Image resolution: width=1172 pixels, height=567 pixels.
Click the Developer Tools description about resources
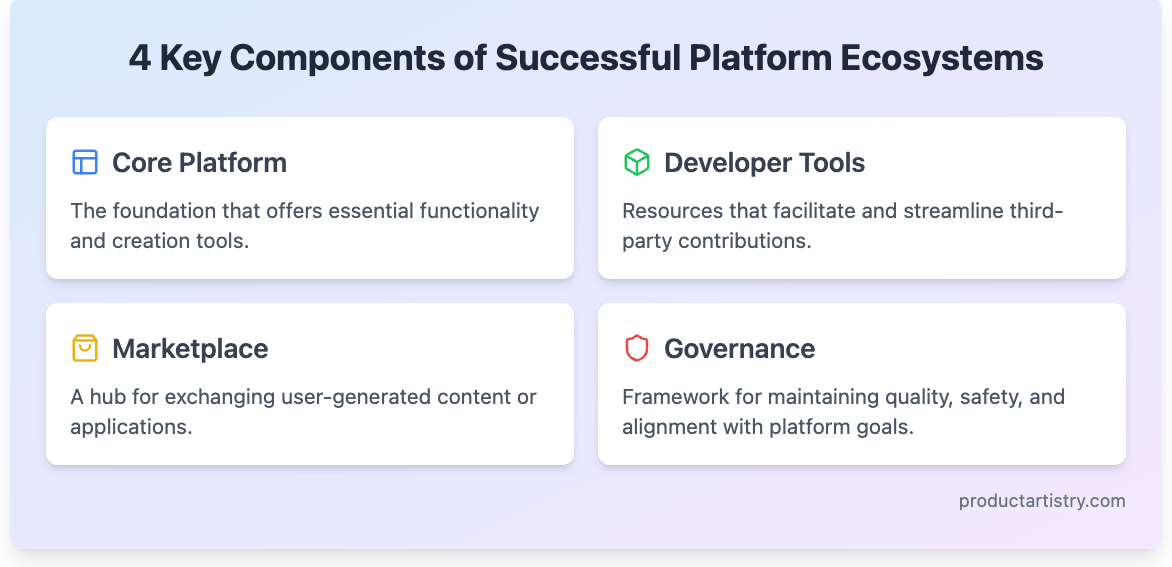842,226
